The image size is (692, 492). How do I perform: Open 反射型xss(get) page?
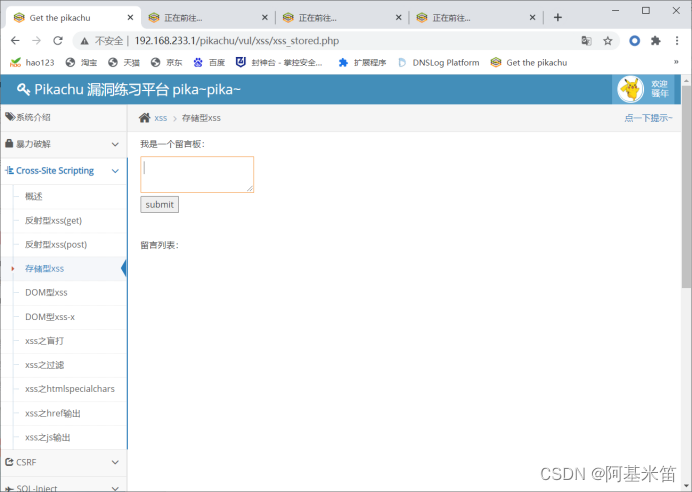pos(53,221)
